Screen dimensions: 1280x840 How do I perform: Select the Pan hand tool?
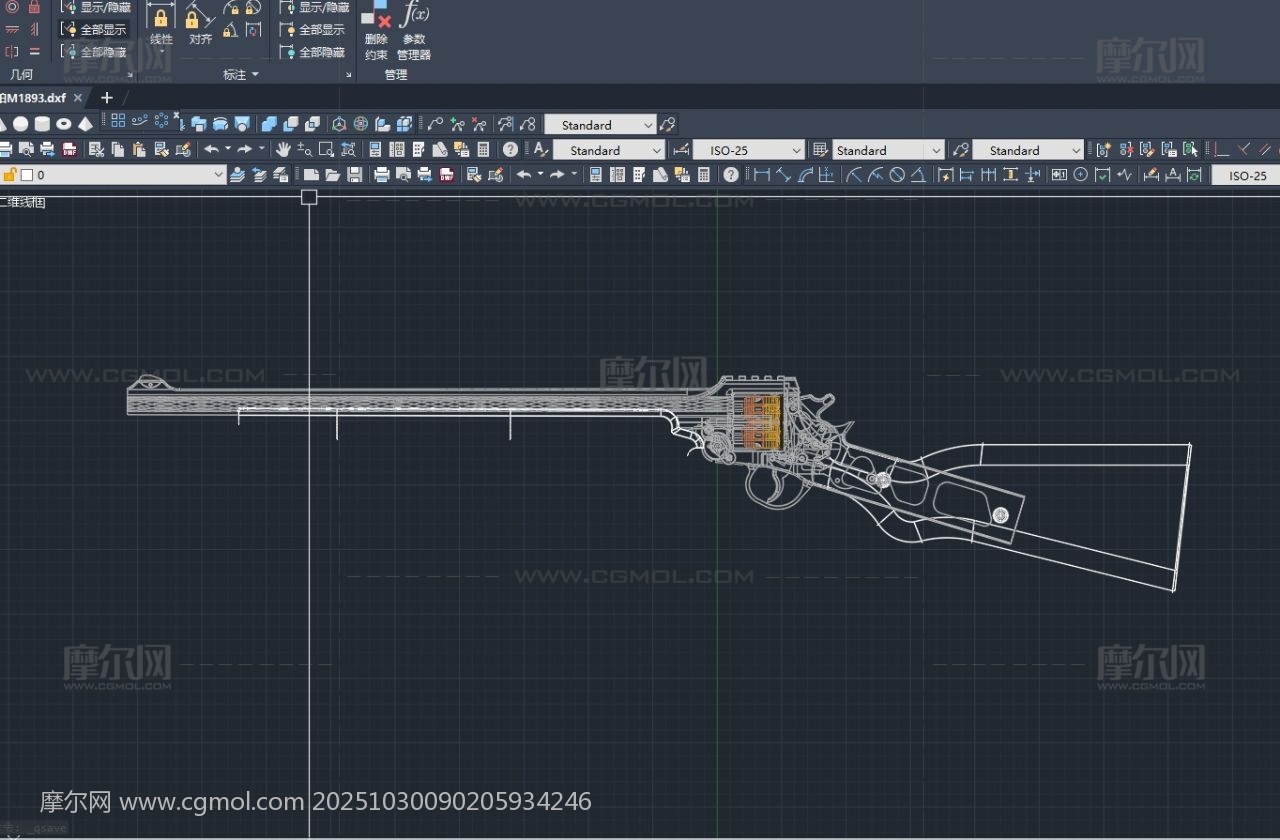[283, 150]
